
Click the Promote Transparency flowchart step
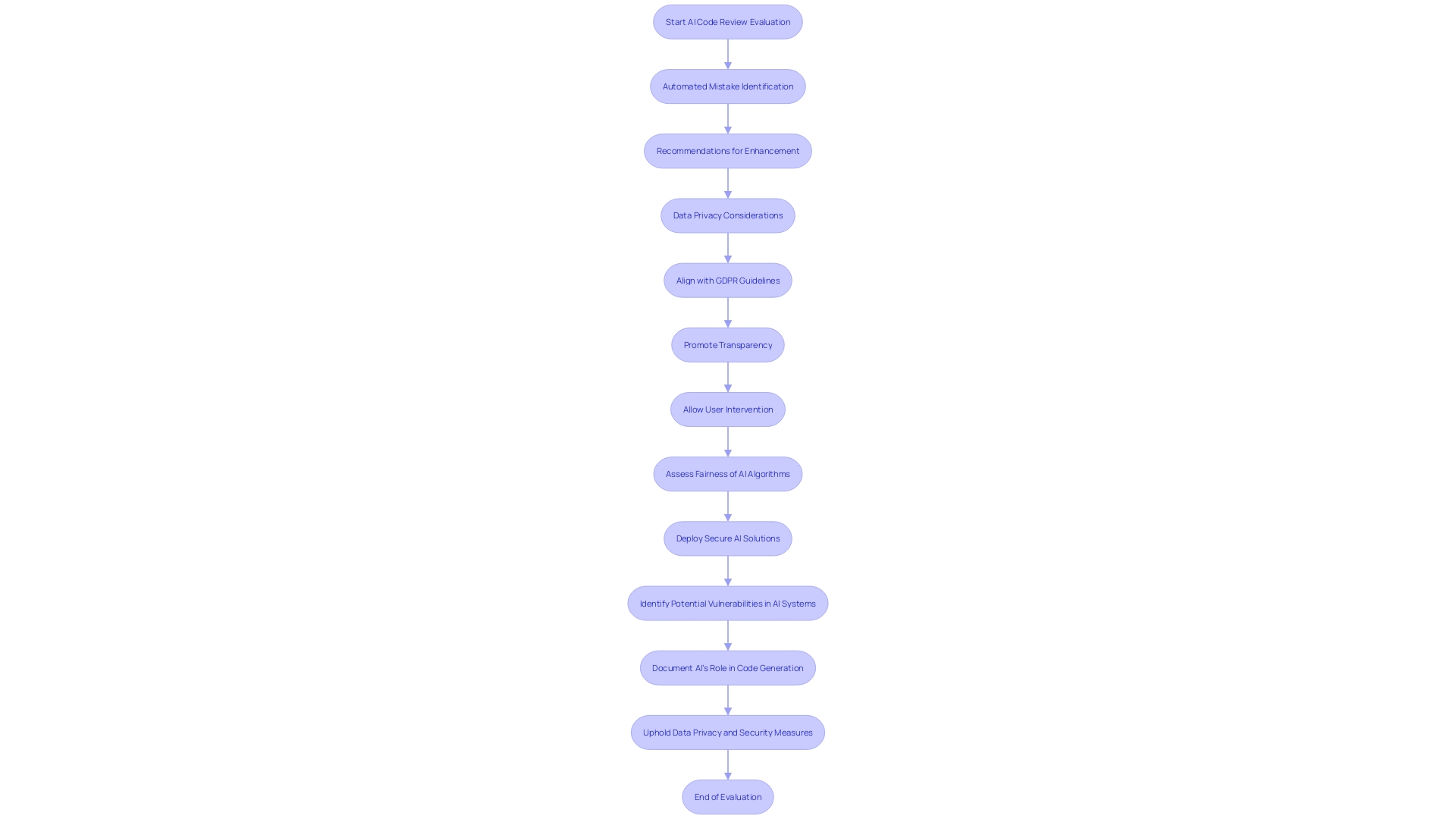[x=727, y=344]
